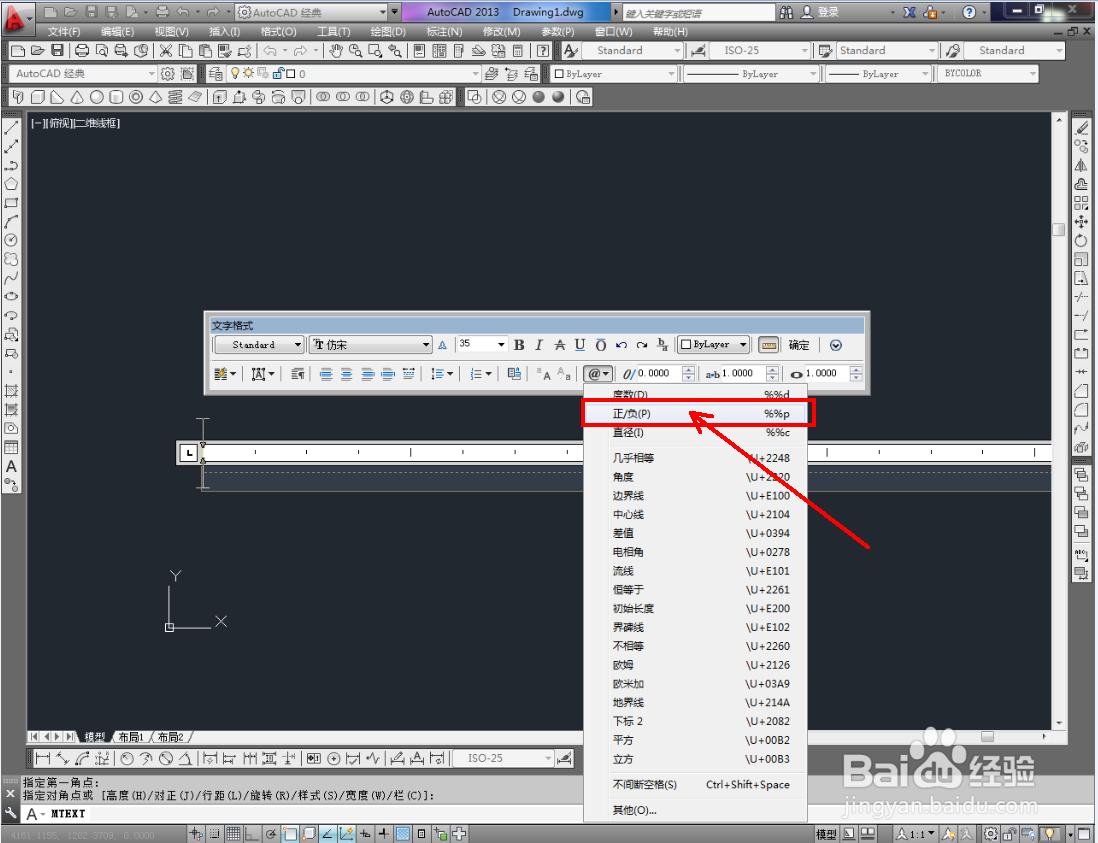Select the multiline text A tool
This screenshot has height=843, width=1098.
point(11,466)
